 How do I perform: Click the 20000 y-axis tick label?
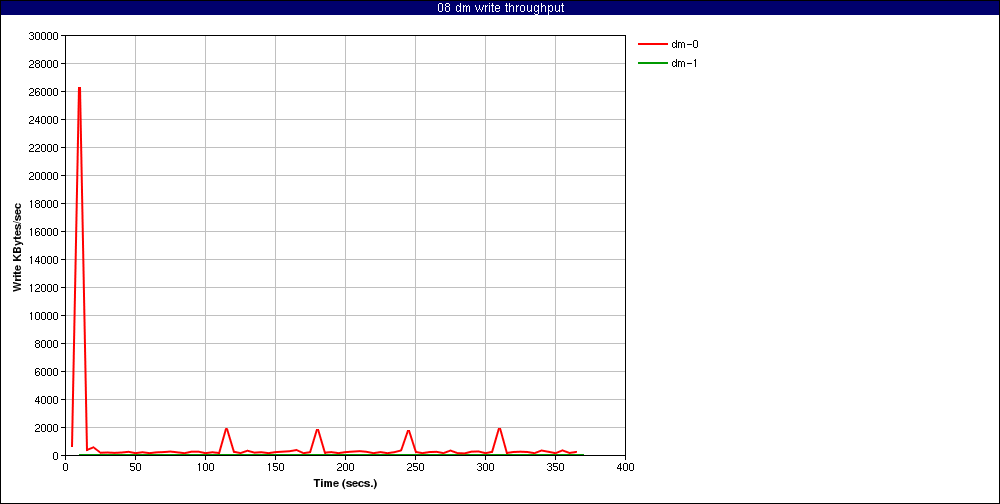(44, 175)
